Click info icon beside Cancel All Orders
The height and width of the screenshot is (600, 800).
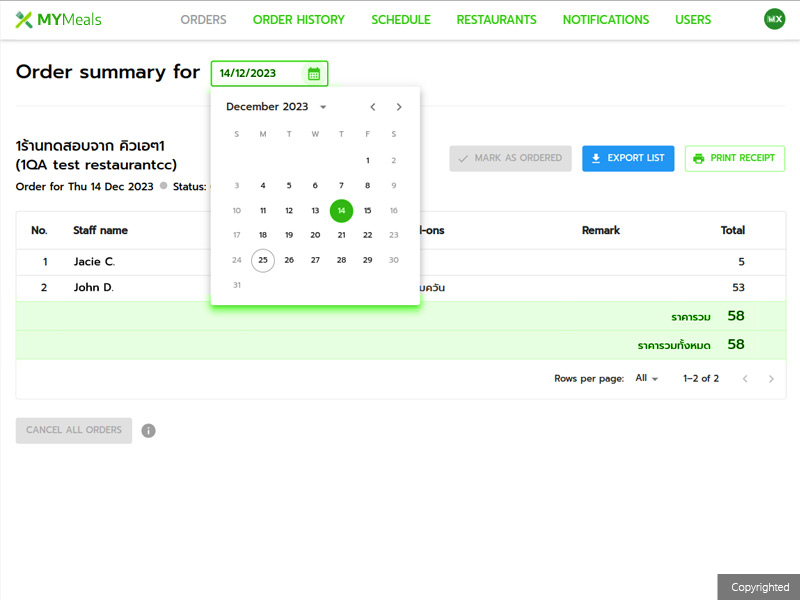pos(148,431)
